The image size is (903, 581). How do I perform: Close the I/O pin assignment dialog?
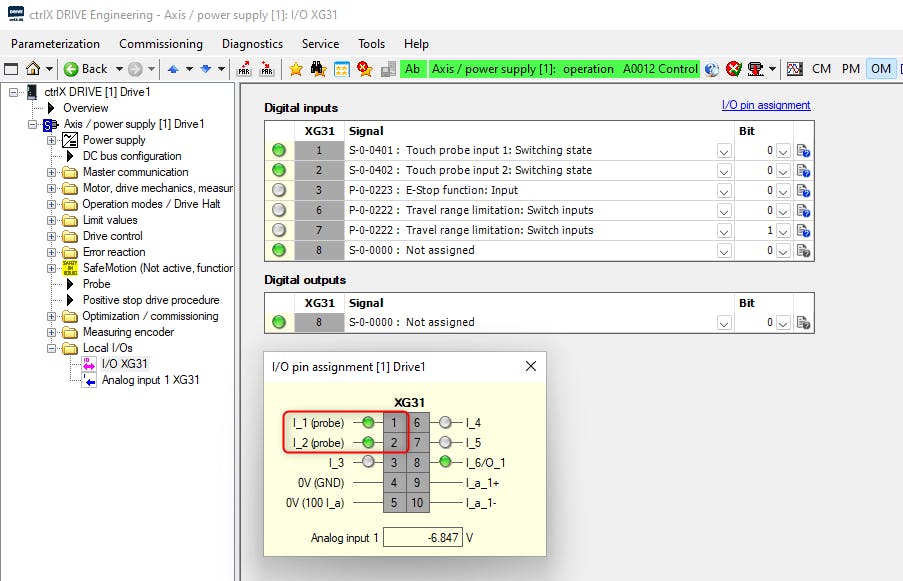(531, 366)
